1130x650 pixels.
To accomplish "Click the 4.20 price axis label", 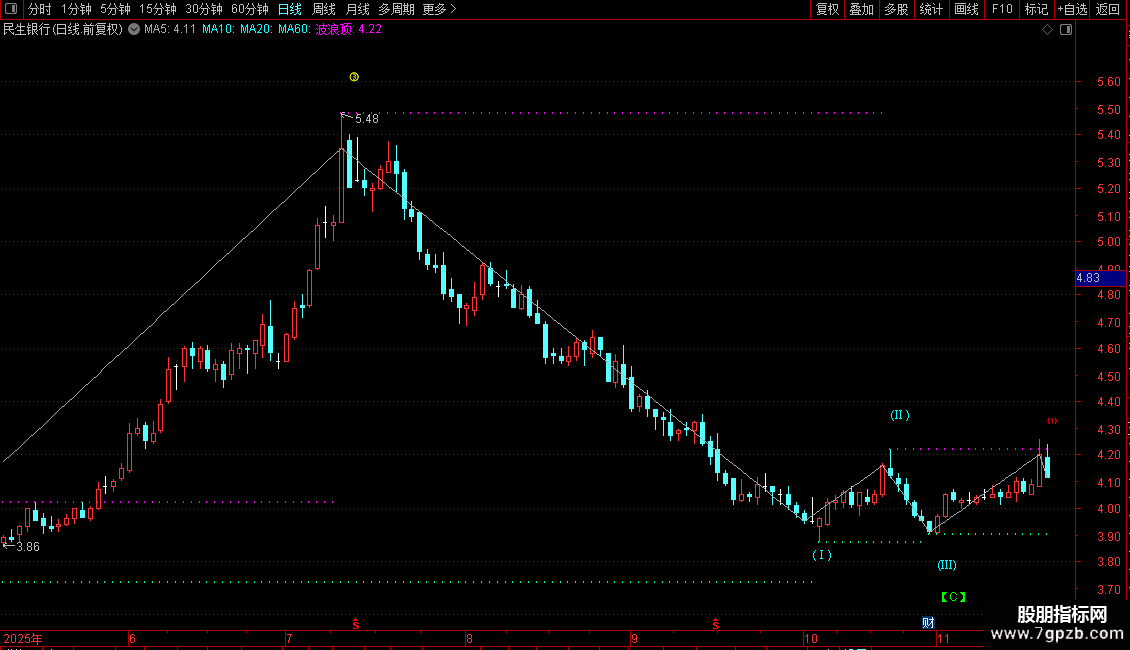I will [1108, 455].
